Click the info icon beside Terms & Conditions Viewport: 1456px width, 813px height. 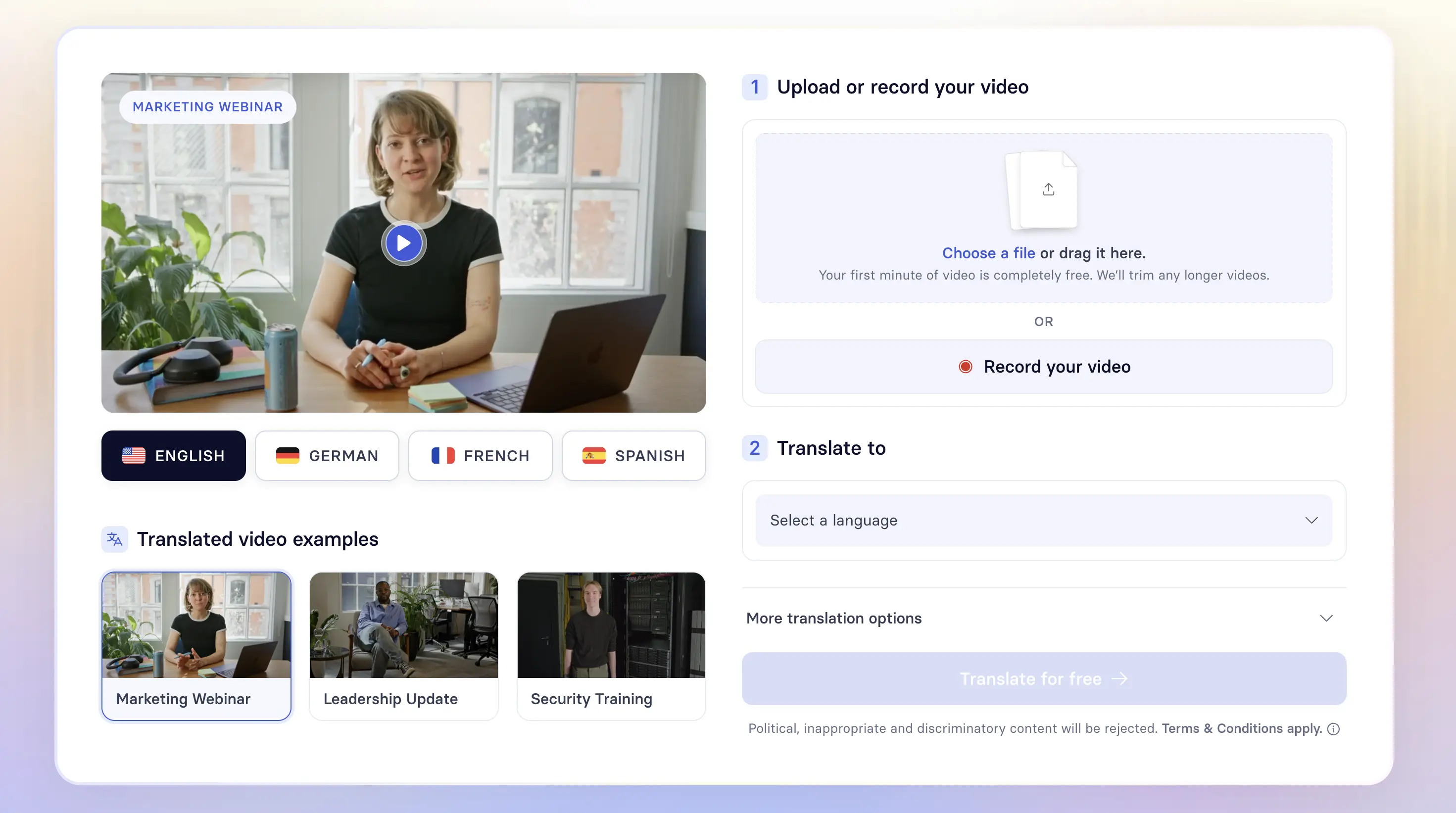tap(1333, 729)
